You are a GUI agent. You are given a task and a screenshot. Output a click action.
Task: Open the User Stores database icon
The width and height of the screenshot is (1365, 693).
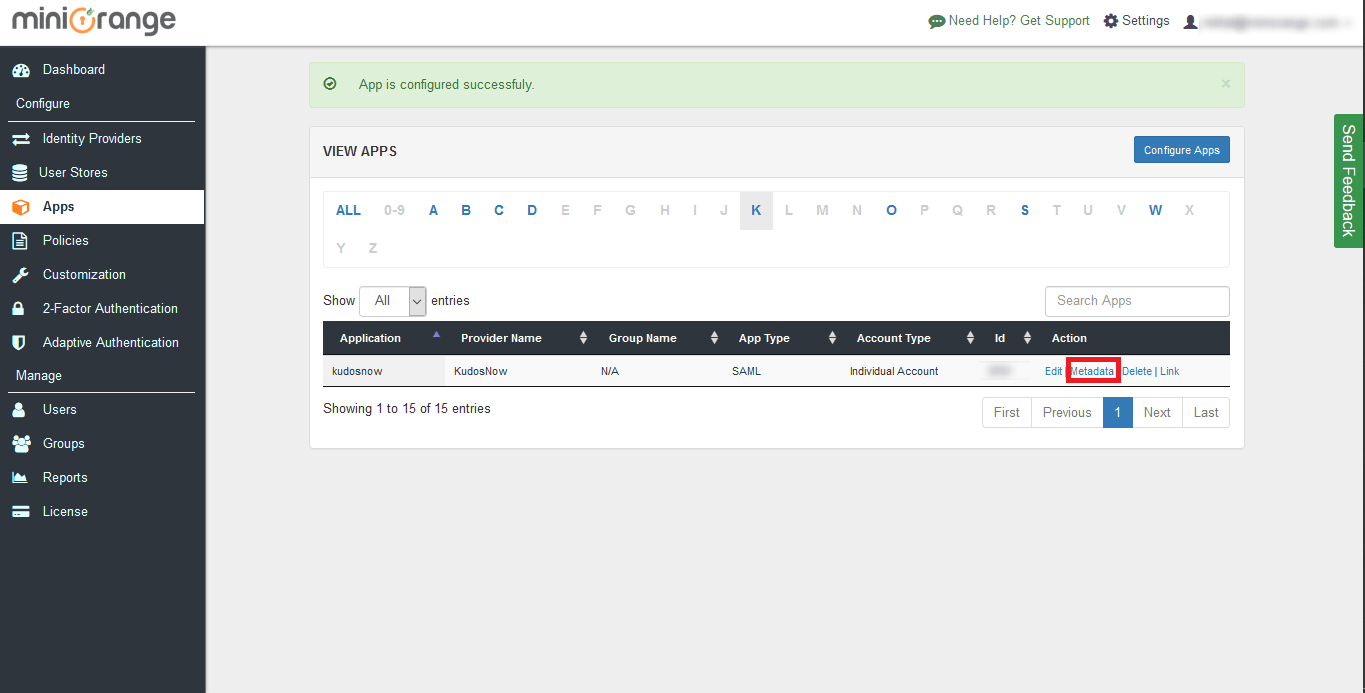[x=20, y=173]
